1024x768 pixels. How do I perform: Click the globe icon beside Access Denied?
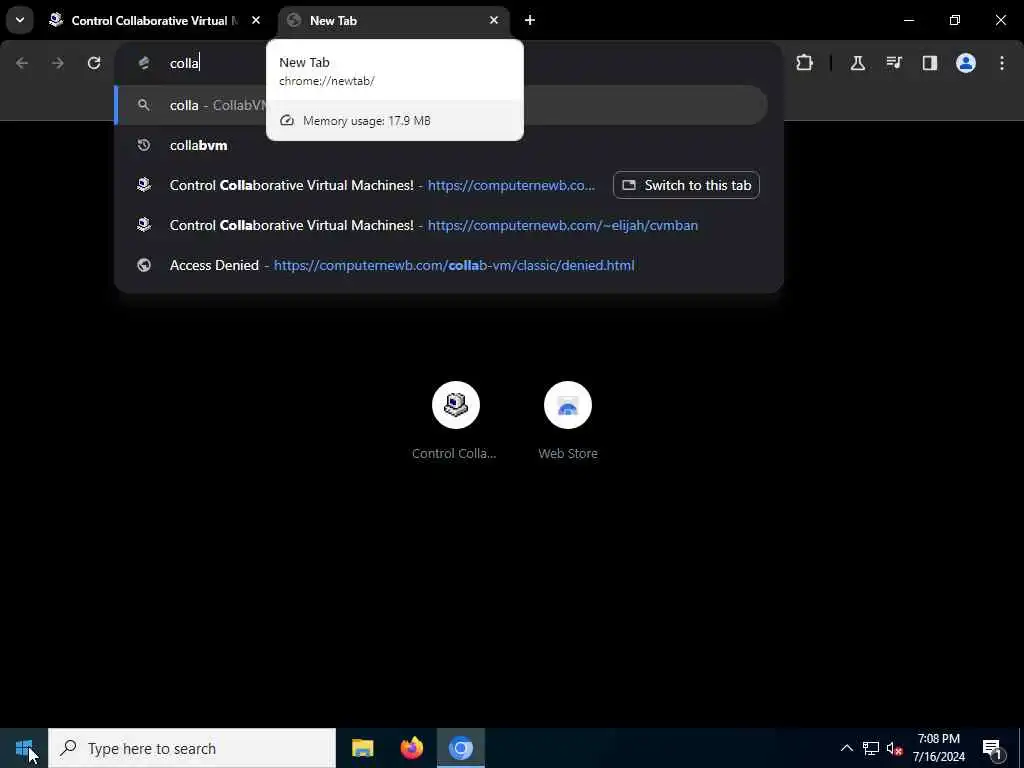(x=144, y=265)
